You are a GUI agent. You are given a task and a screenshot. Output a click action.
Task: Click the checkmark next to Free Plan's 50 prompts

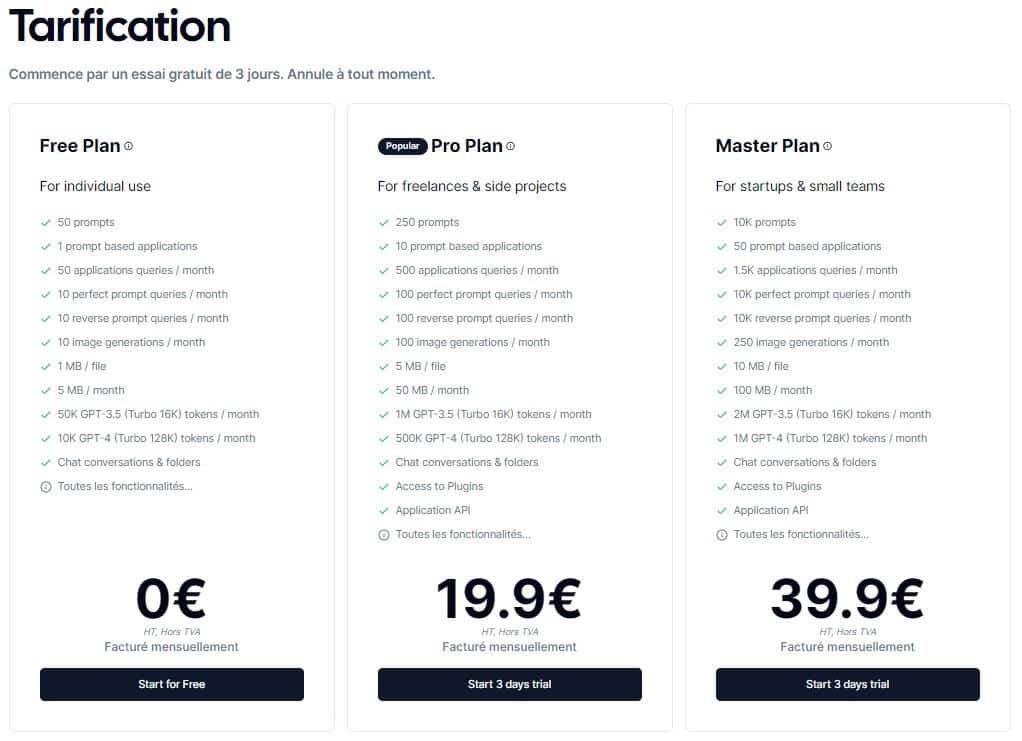(x=45, y=223)
